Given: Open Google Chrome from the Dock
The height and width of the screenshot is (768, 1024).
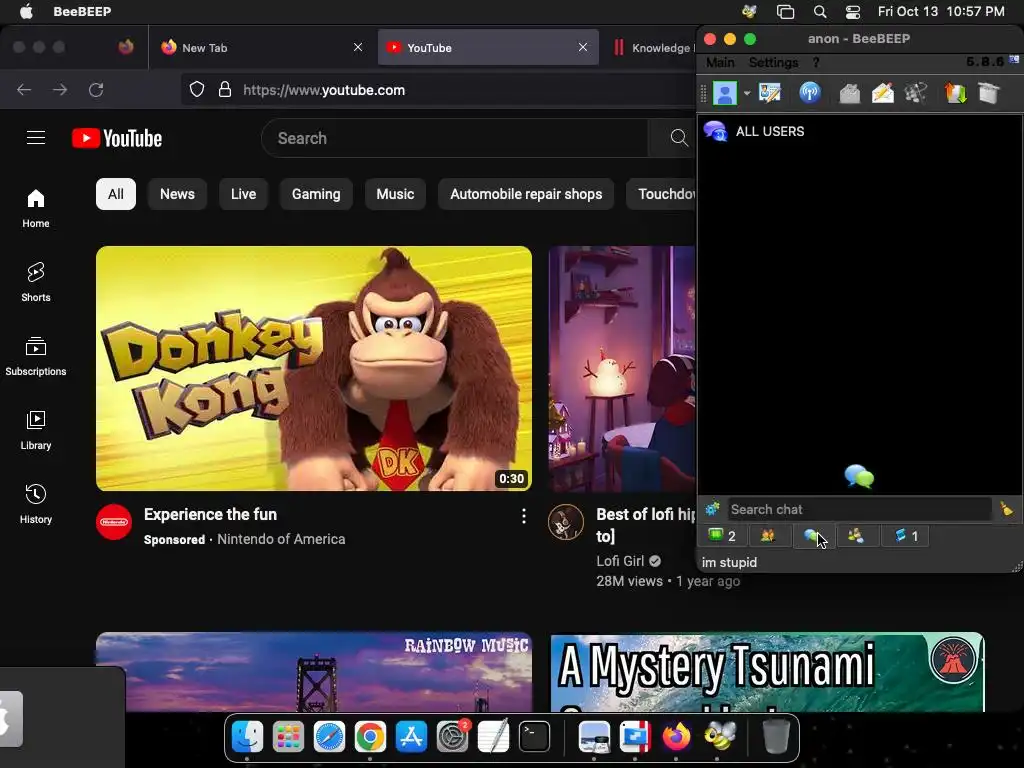Looking at the screenshot, I should tap(370, 737).
